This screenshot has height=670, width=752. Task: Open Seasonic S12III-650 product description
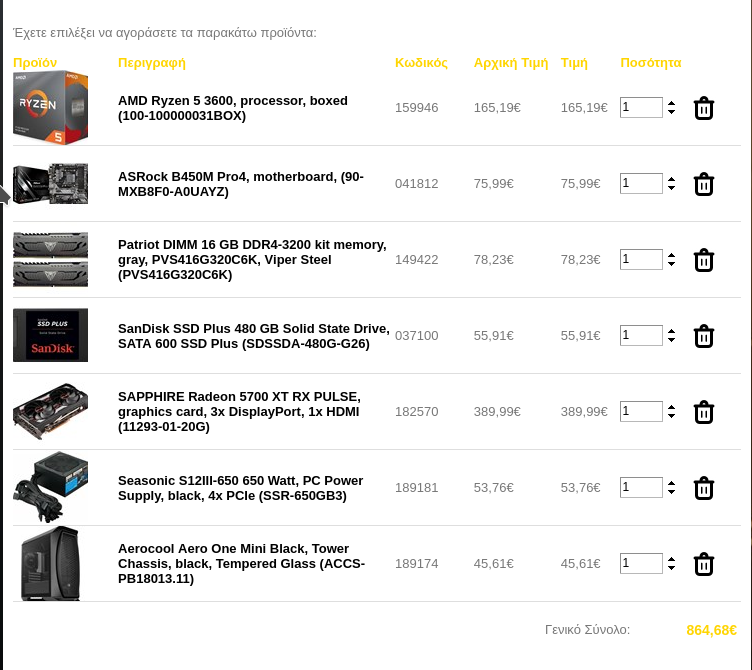[240, 488]
